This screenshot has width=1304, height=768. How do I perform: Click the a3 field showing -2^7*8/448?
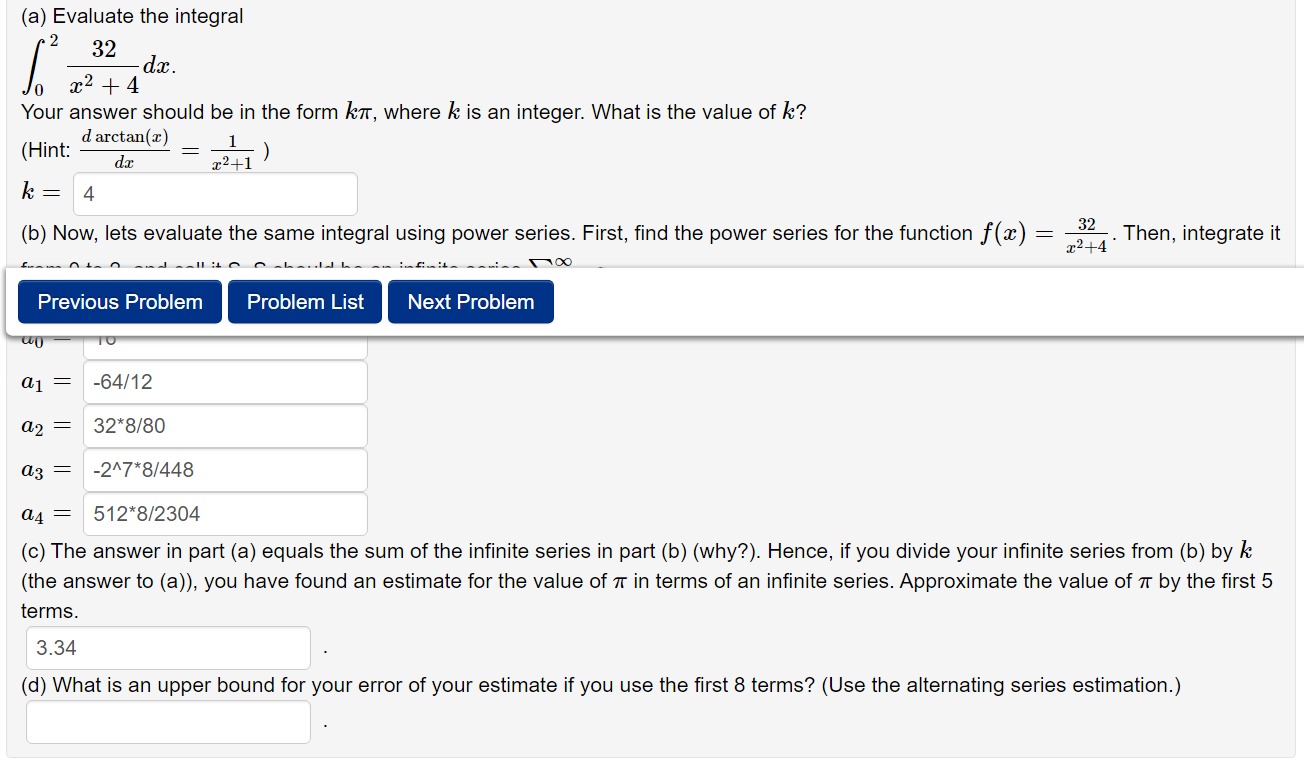click(x=225, y=469)
